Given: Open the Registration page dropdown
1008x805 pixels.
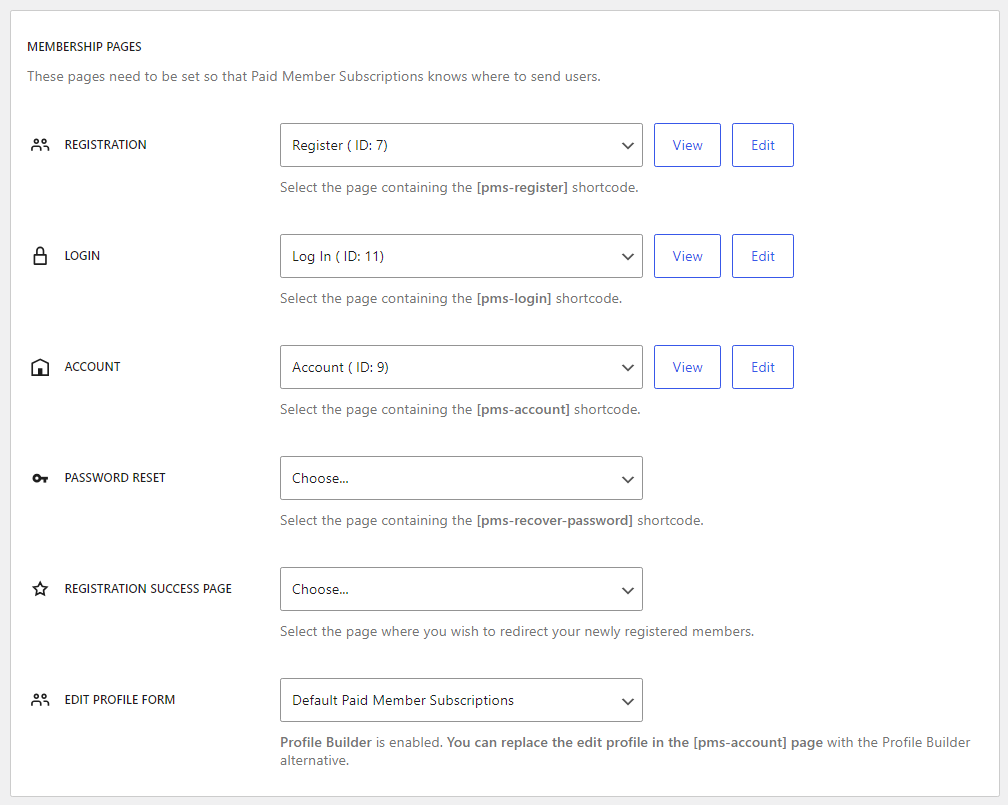Looking at the screenshot, I should [x=461, y=145].
